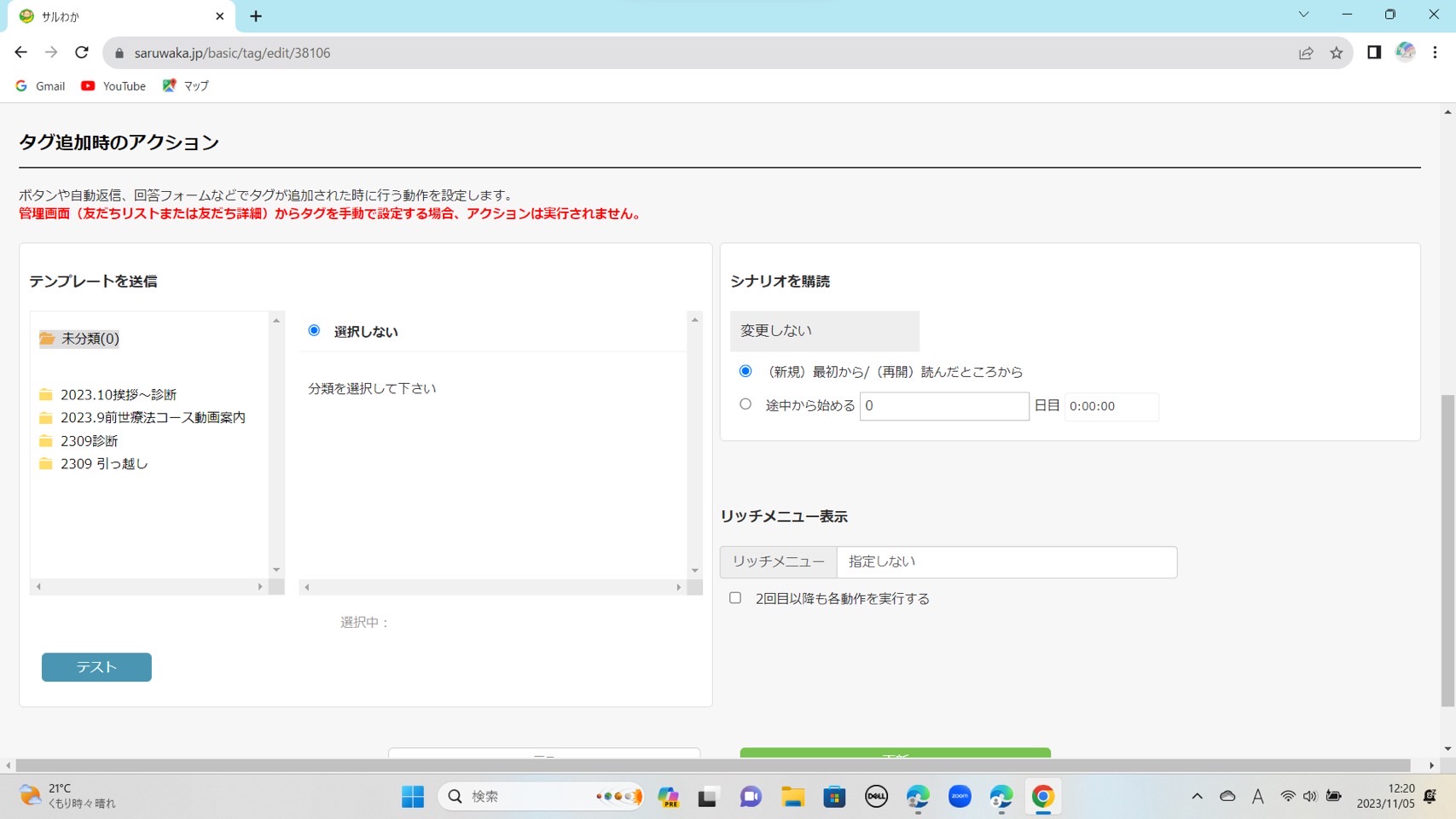1456x819 pixels.
Task: Open YouTube bookmark
Action: point(113,86)
